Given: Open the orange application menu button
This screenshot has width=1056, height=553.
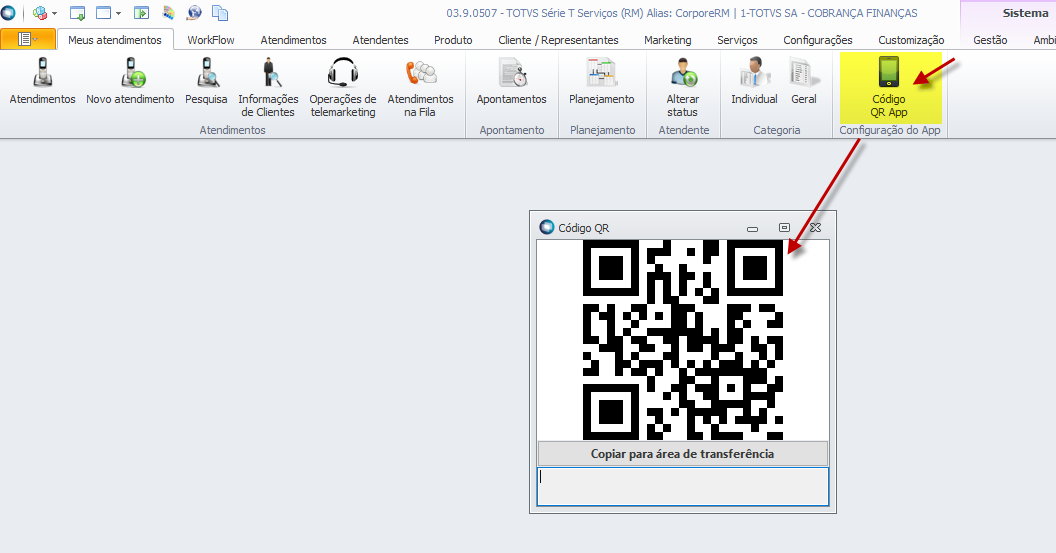Looking at the screenshot, I should coord(28,39).
